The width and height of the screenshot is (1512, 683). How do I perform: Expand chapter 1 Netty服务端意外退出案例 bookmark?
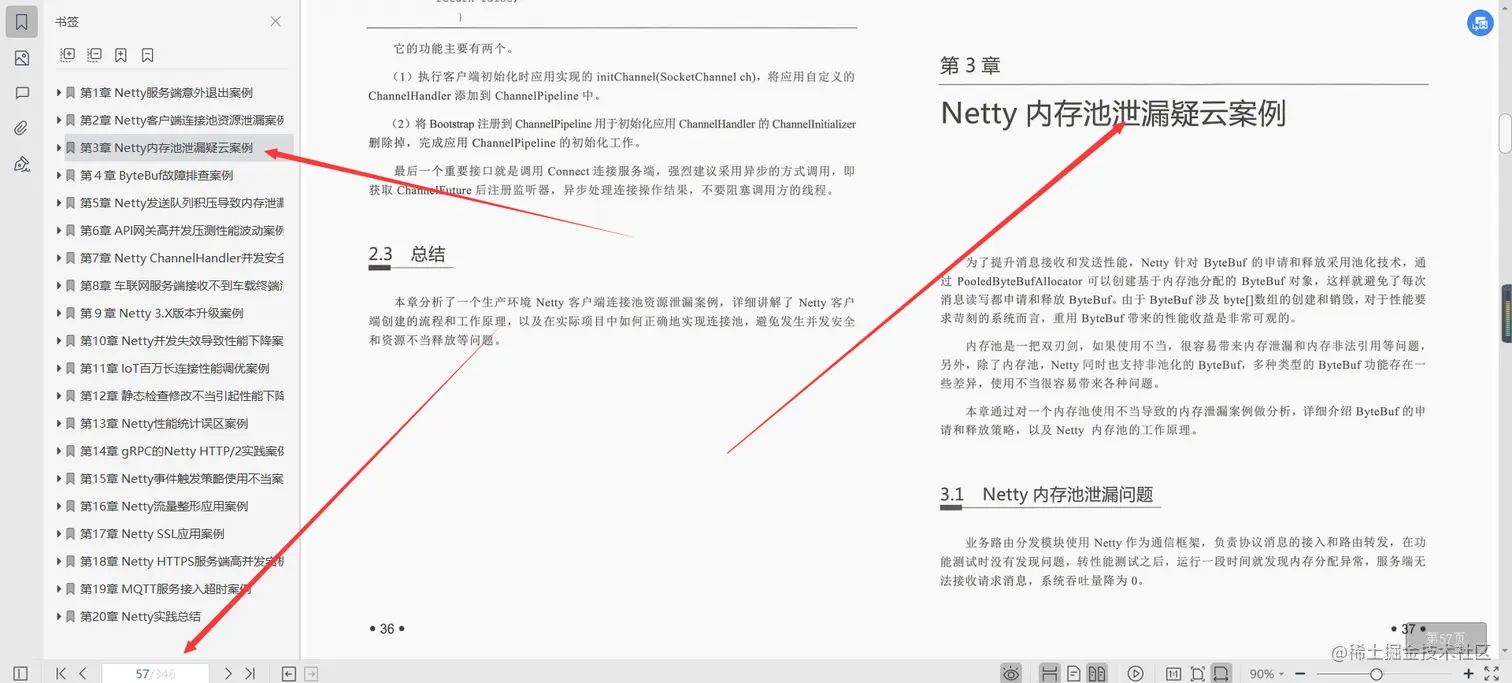pyautogui.click(x=60, y=91)
